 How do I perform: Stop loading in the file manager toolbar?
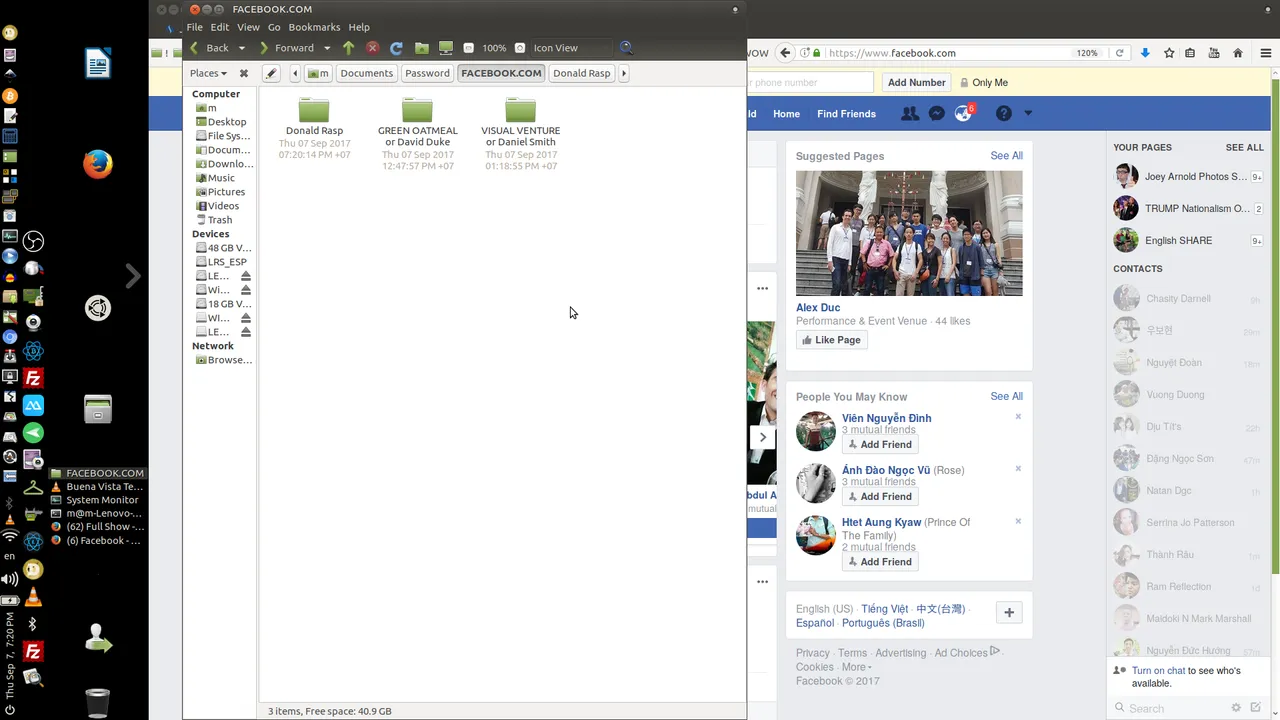coord(372,48)
